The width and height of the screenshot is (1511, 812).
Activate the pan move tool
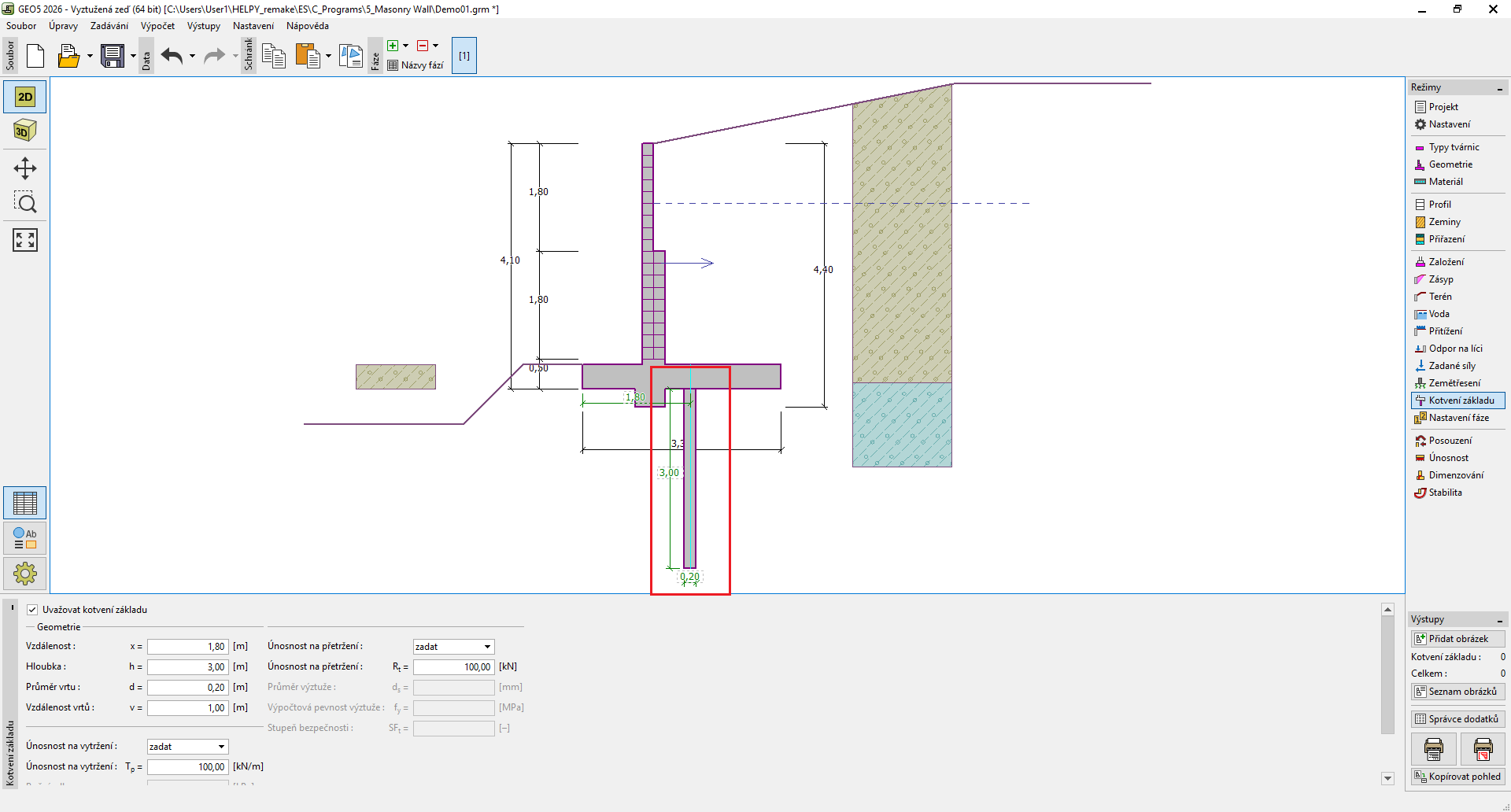25,168
